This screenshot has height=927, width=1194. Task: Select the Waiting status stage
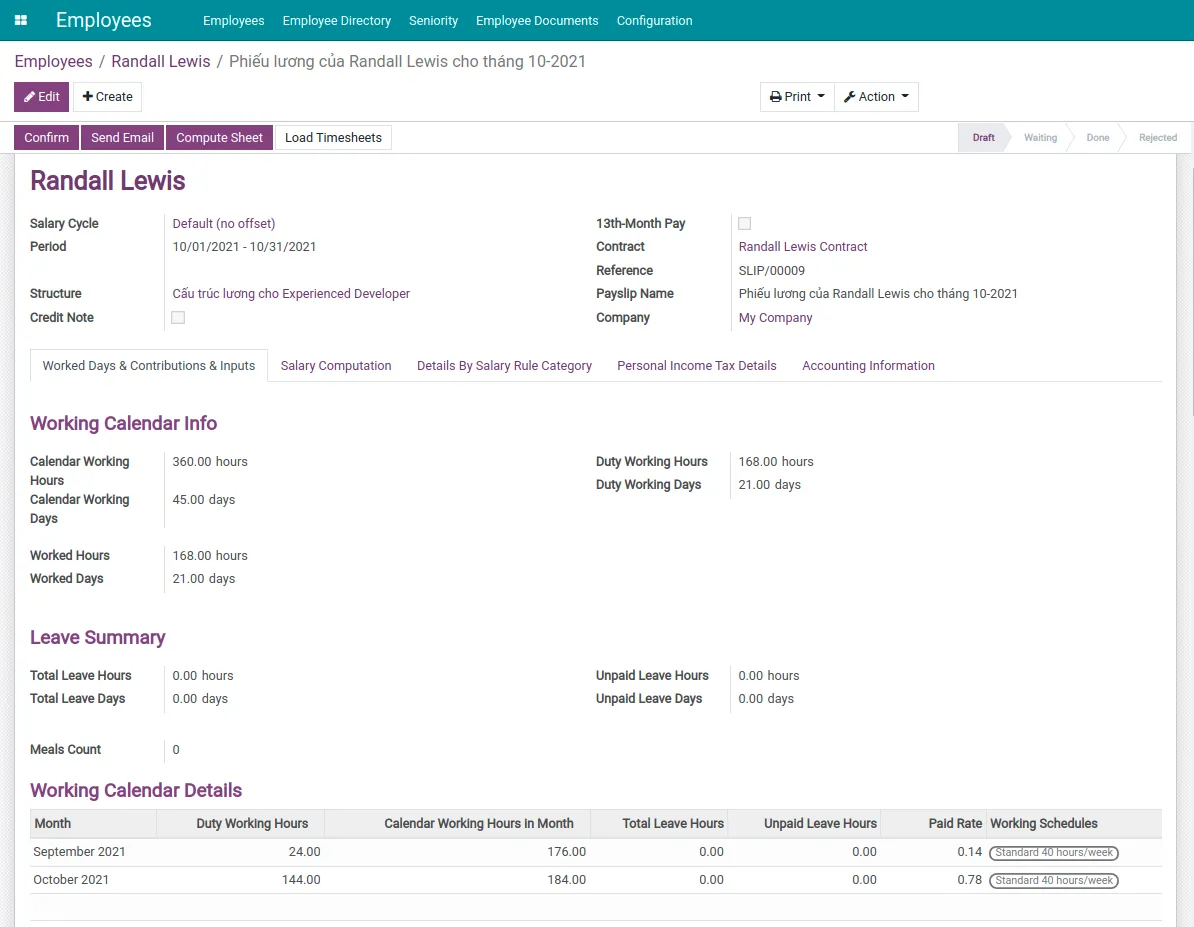point(1040,138)
